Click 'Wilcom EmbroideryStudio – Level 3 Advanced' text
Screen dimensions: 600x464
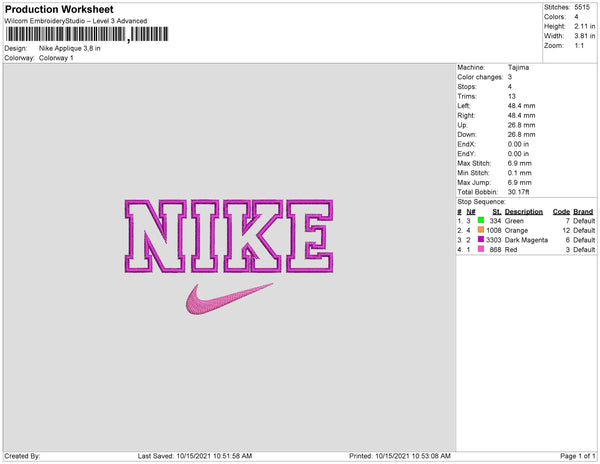tap(76, 21)
